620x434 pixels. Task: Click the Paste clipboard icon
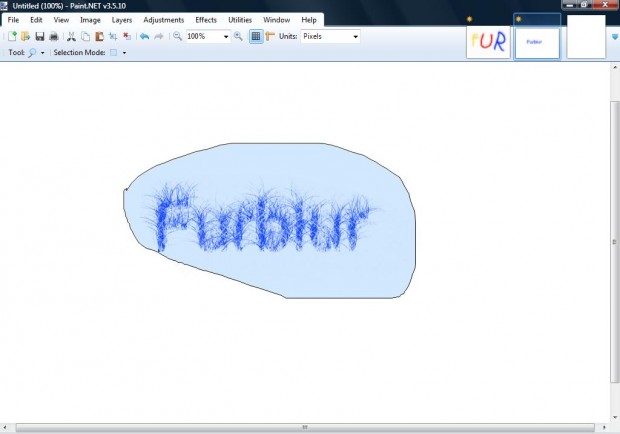click(x=99, y=36)
